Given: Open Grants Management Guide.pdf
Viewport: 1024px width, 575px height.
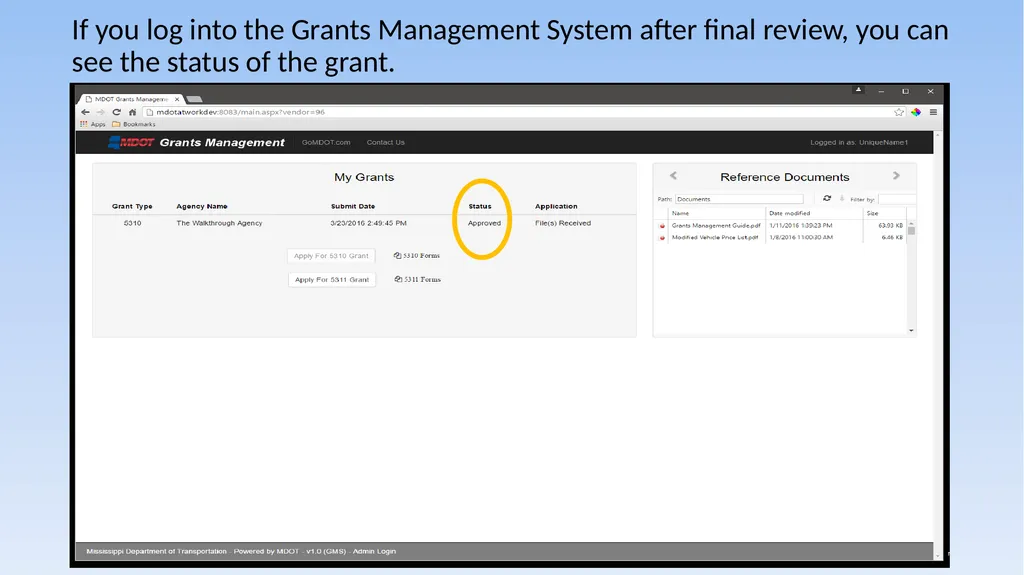Looking at the screenshot, I should tap(716, 225).
